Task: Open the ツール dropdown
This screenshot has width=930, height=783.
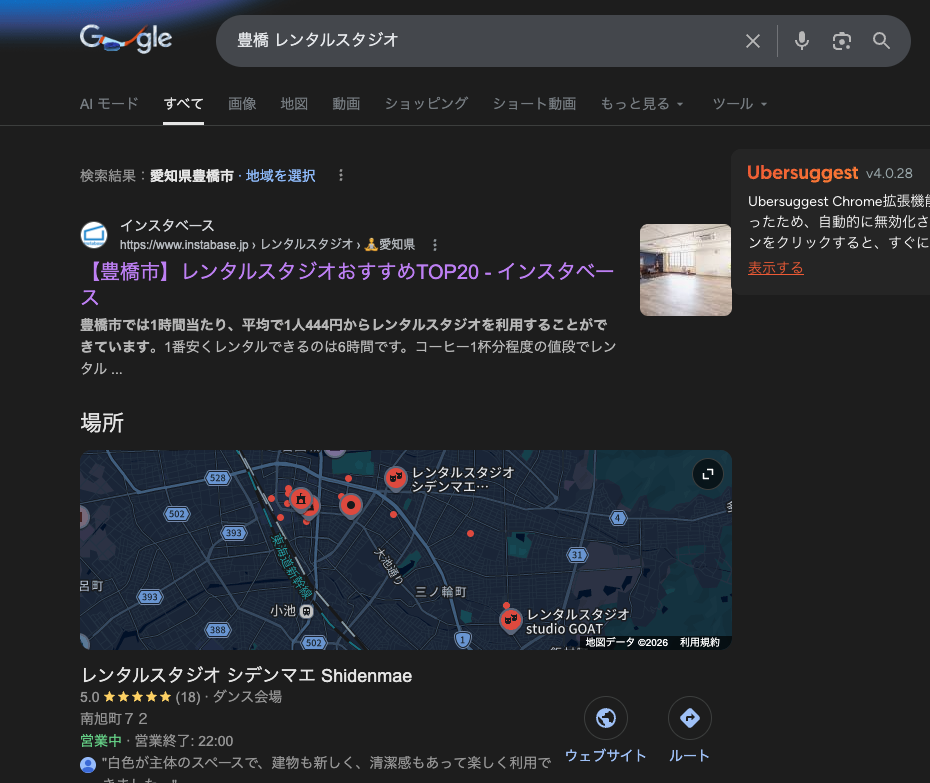Action: click(739, 104)
